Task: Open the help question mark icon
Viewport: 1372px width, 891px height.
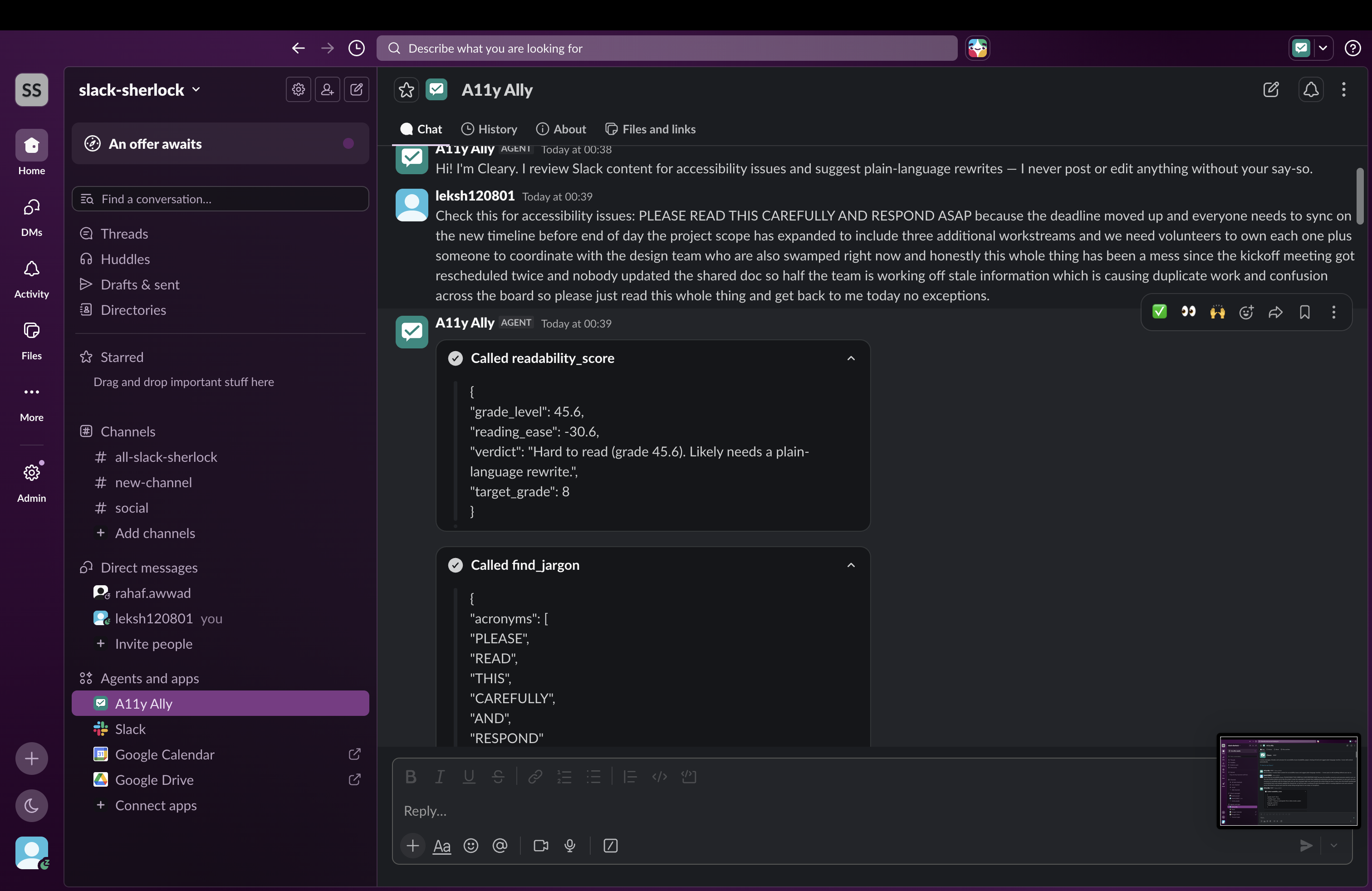Action: click(1352, 49)
